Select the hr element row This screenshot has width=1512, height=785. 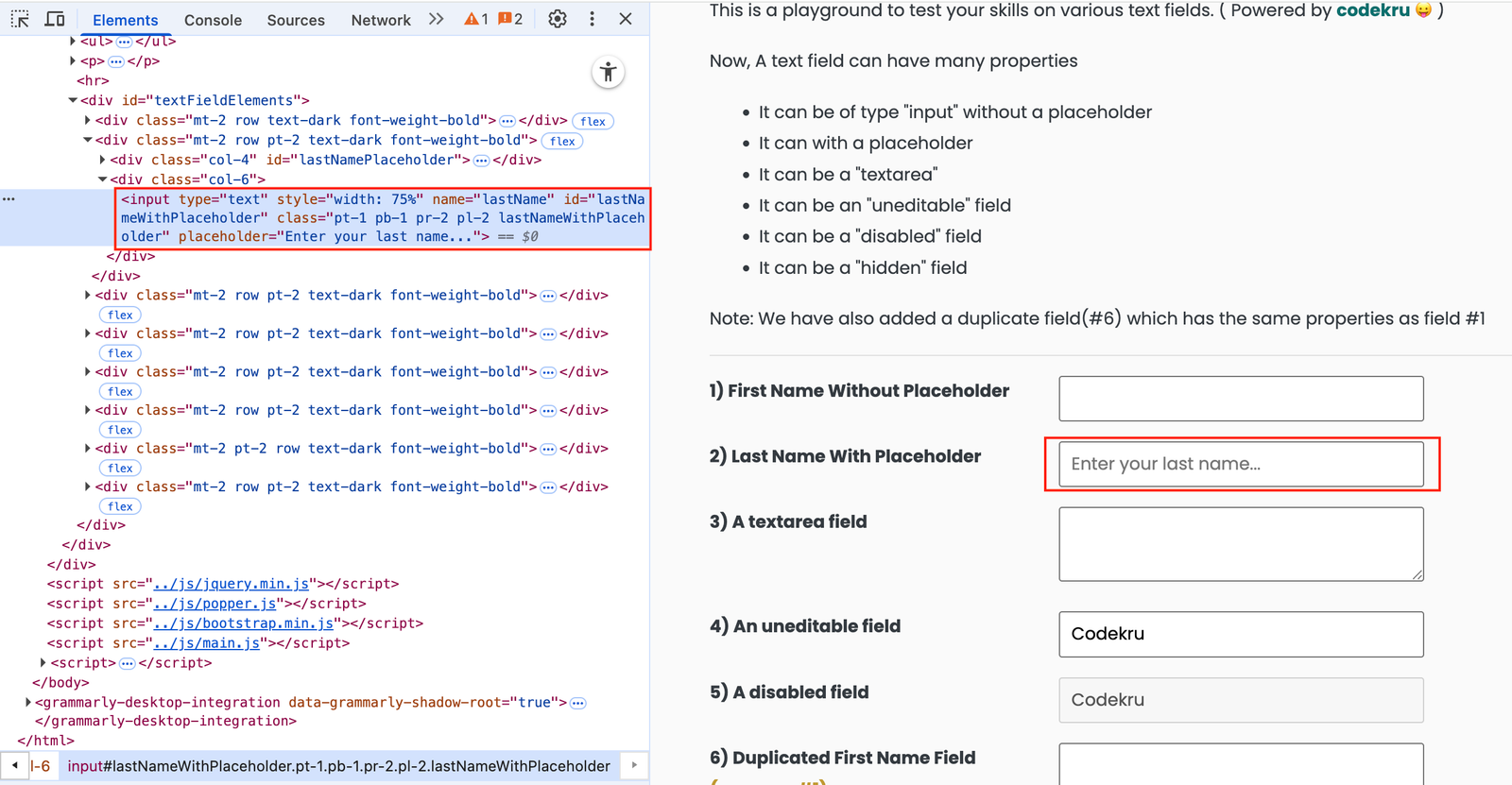click(x=93, y=80)
